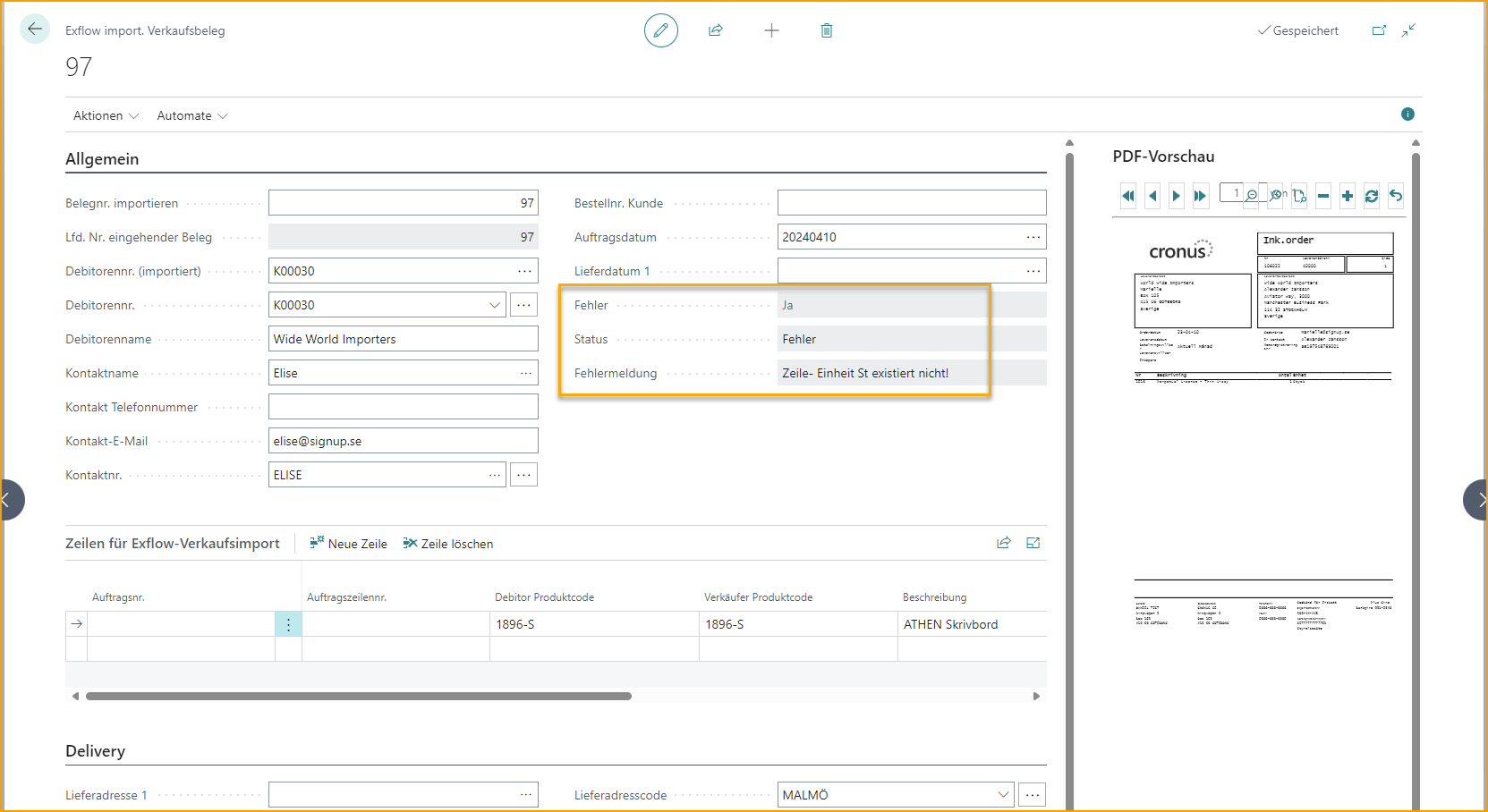Click the share icon in header
This screenshot has height=812, width=1488.
pos(716,30)
